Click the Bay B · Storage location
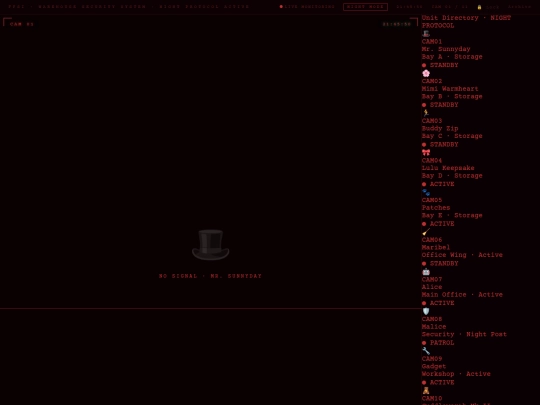This screenshot has height=405, width=540. point(452,96)
